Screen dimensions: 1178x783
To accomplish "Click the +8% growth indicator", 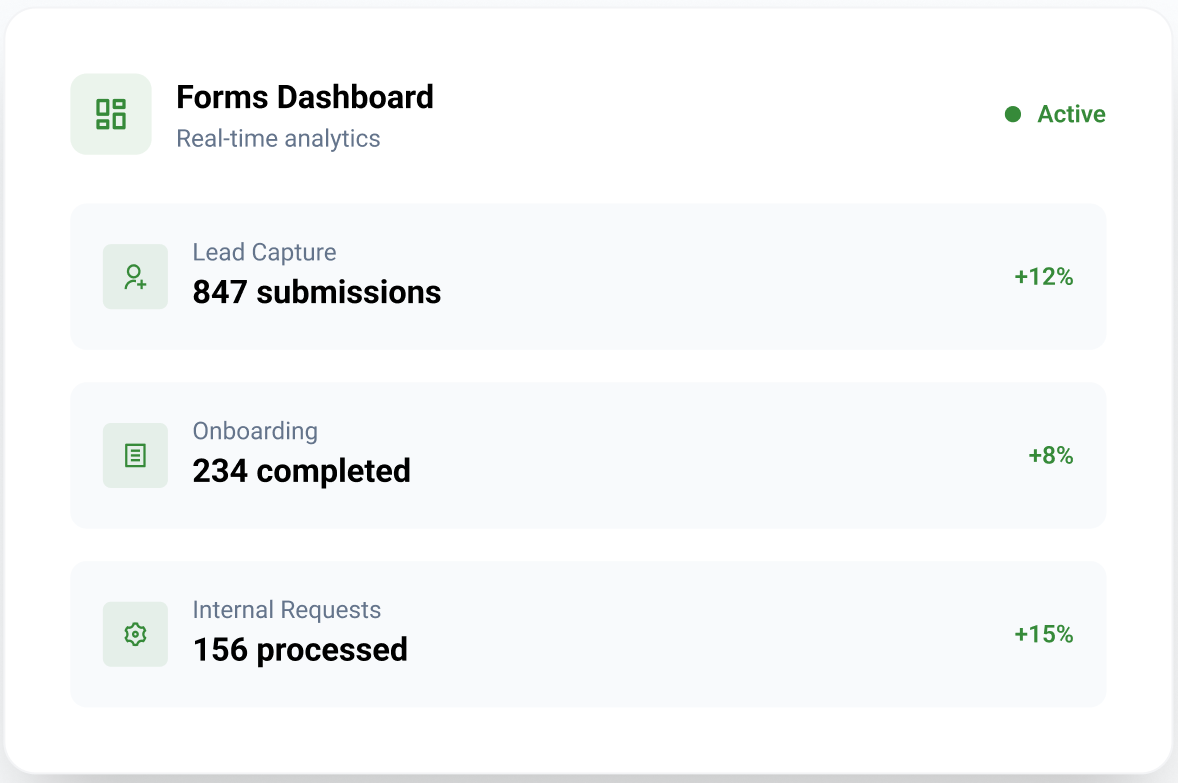I will (x=1050, y=456).
